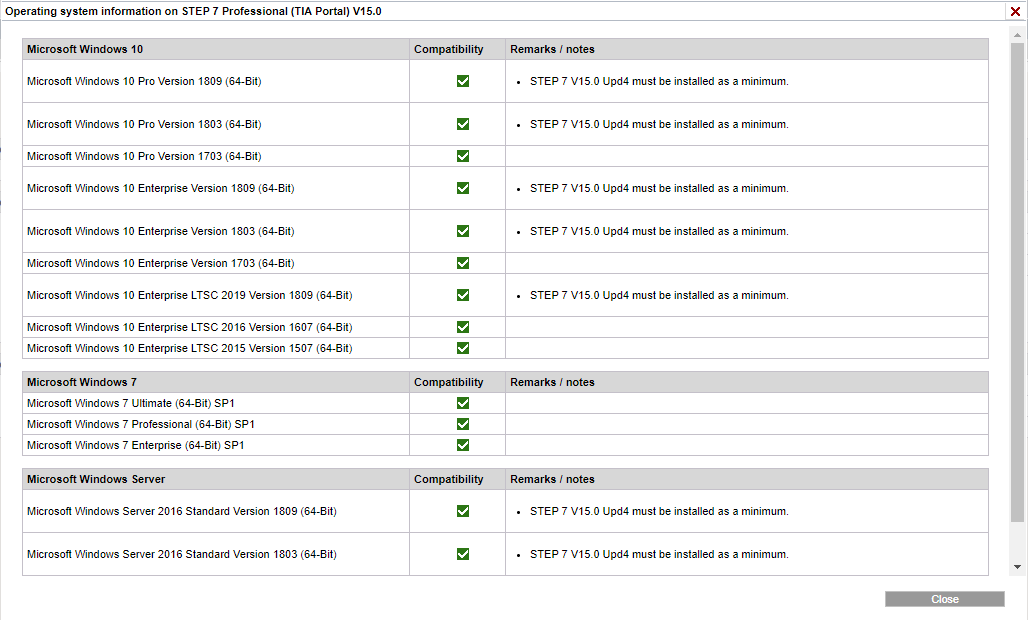Click checkmark for Enterprise LTSC 2019 row

[x=463, y=295]
